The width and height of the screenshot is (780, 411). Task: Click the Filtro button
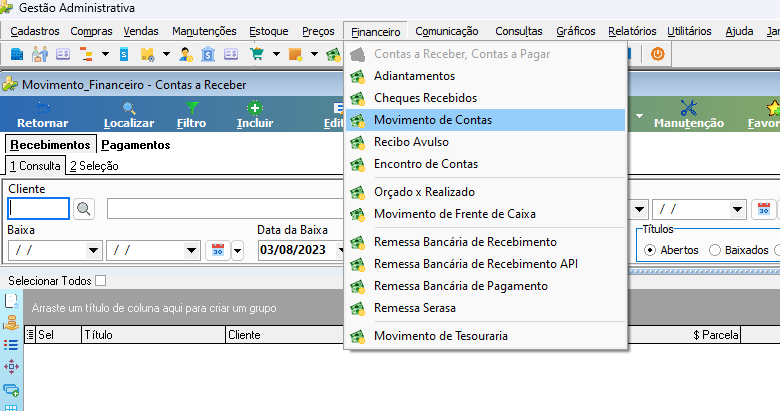pos(192,115)
